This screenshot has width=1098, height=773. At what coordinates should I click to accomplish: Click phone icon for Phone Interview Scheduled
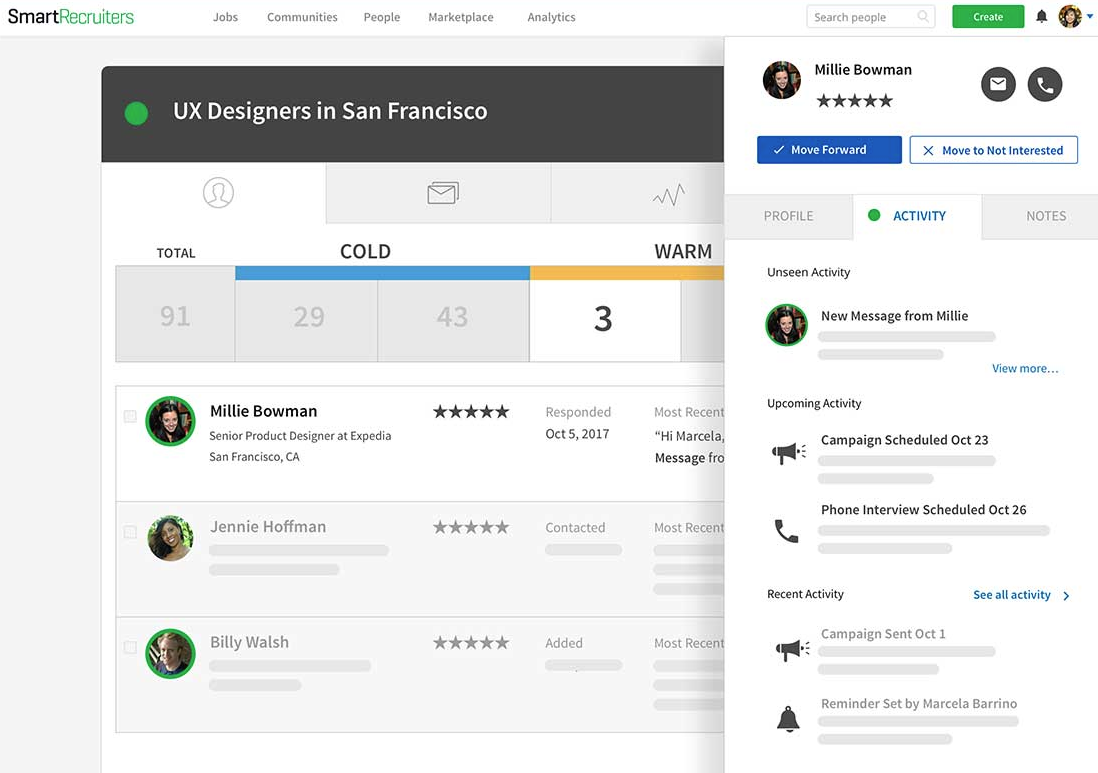786,531
